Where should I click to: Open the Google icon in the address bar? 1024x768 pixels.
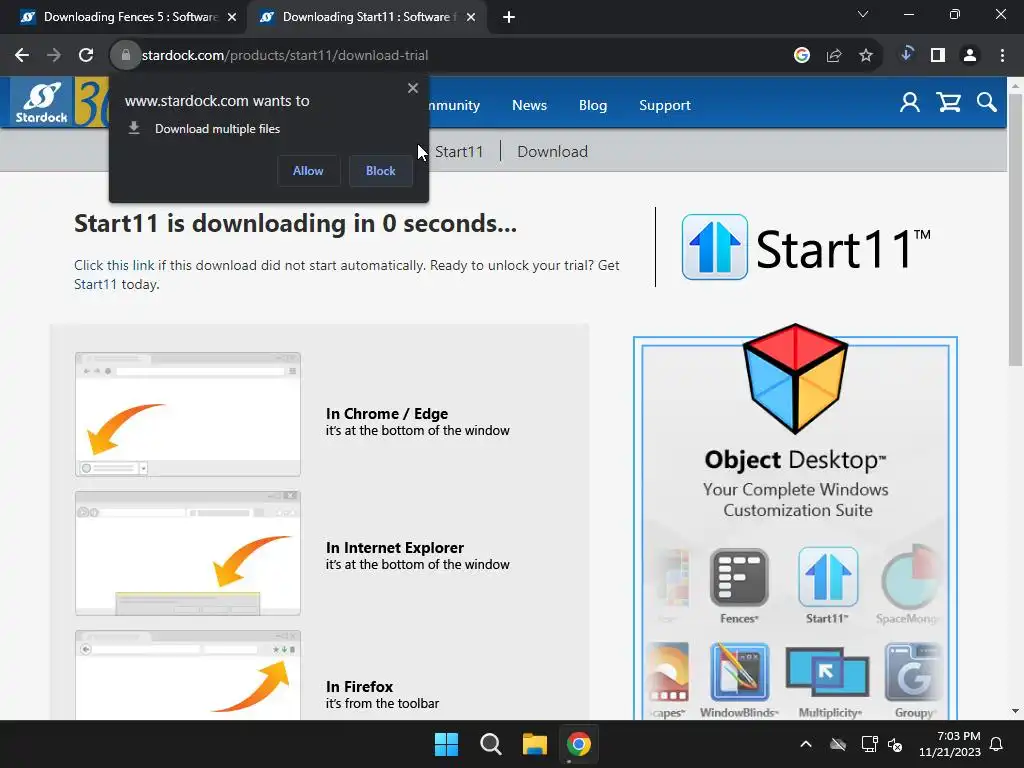pos(802,56)
